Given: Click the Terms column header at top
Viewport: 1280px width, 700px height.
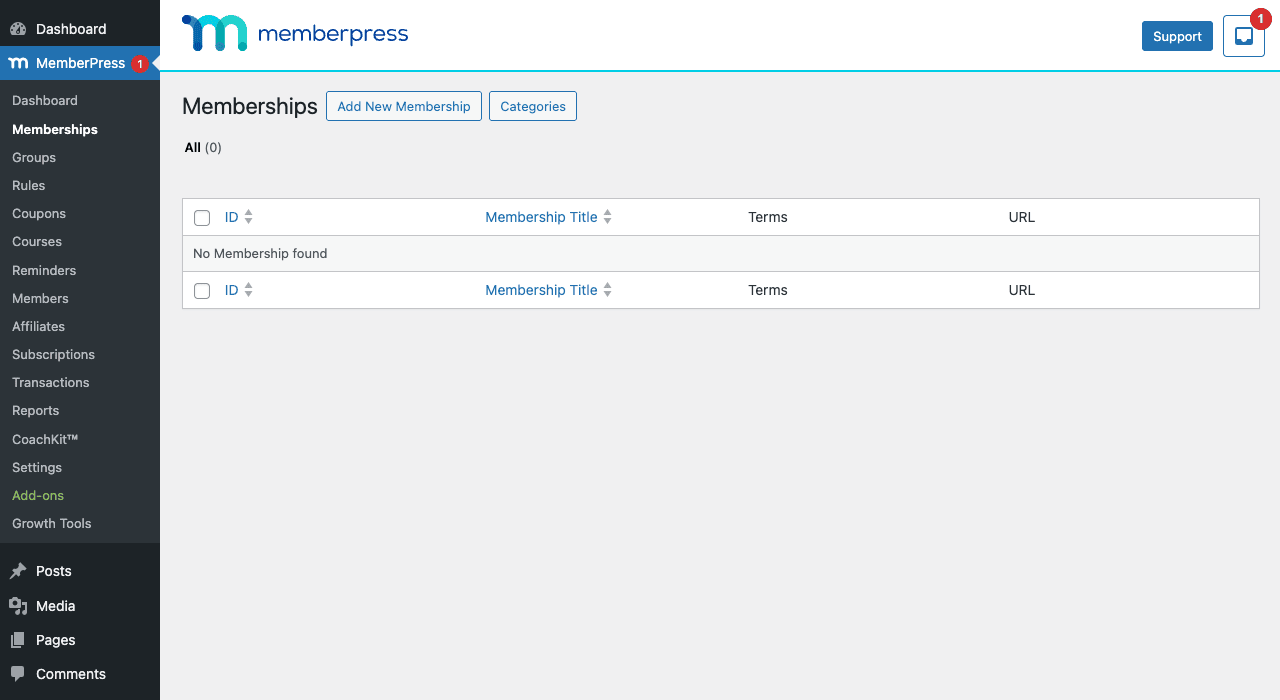Looking at the screenshot, I should tap(768, 217).
